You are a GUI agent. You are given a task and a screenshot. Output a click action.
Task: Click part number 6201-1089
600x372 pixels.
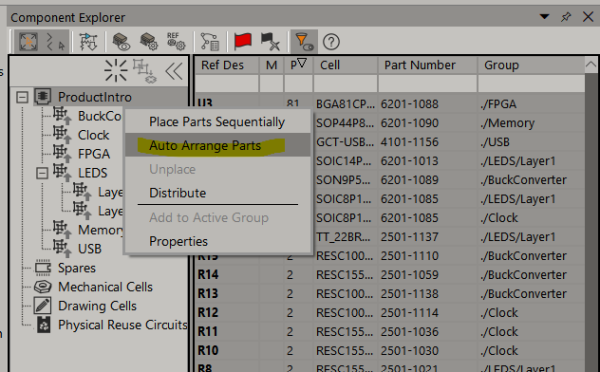coord(409,180)
